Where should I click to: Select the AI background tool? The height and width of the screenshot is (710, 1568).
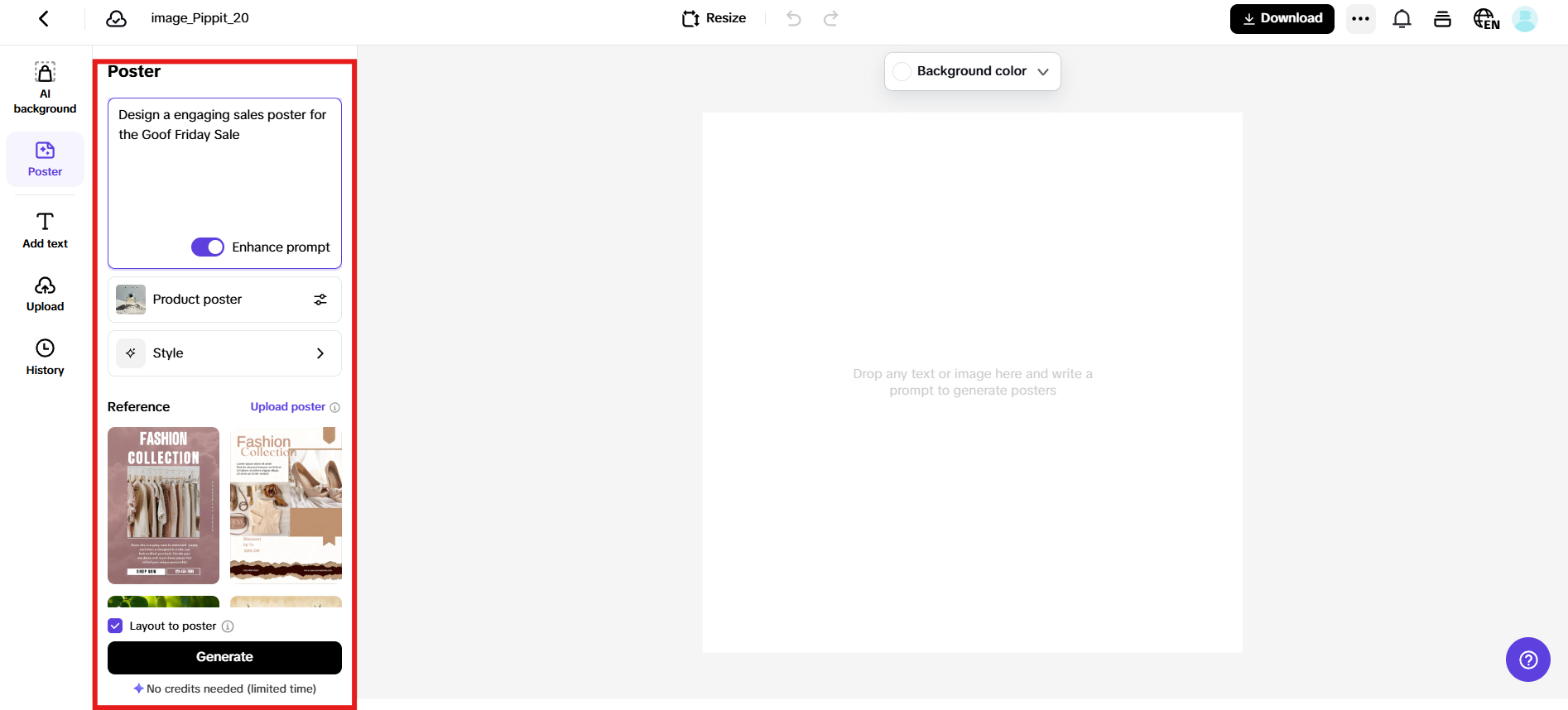pos(45,88)
